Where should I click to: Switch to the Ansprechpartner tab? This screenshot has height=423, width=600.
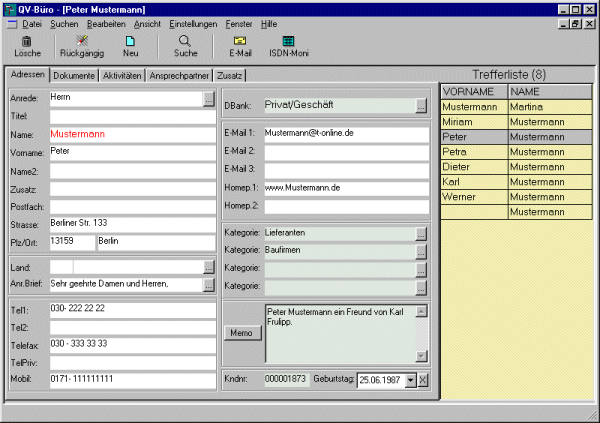click(x=179, y=75)
